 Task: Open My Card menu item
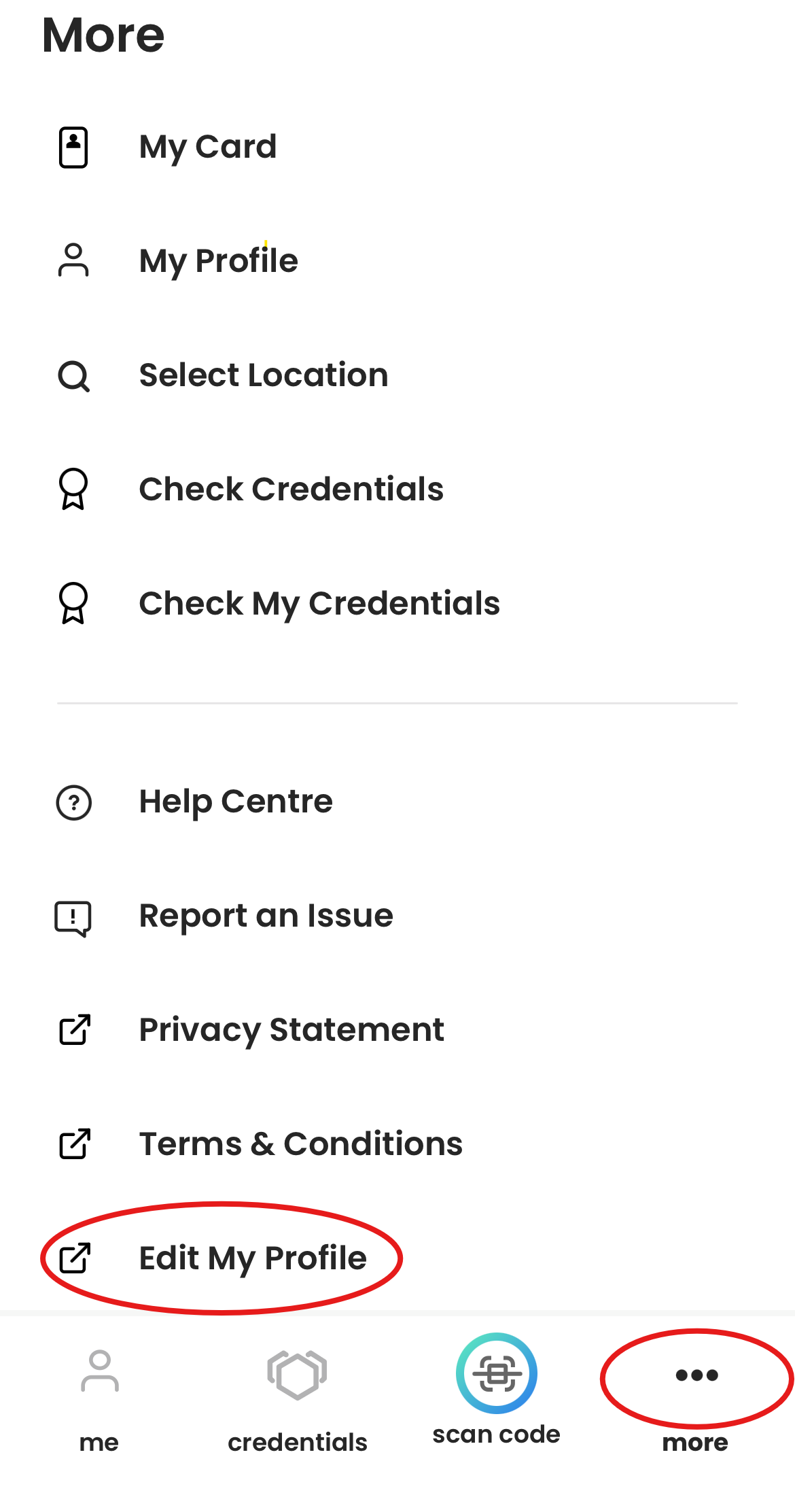pos(208,147)
